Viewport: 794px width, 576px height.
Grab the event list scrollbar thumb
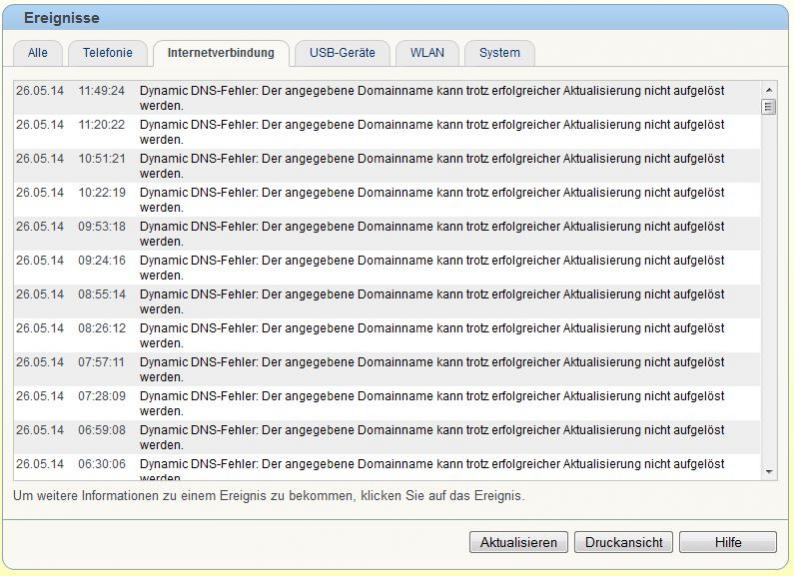(769, 107)
